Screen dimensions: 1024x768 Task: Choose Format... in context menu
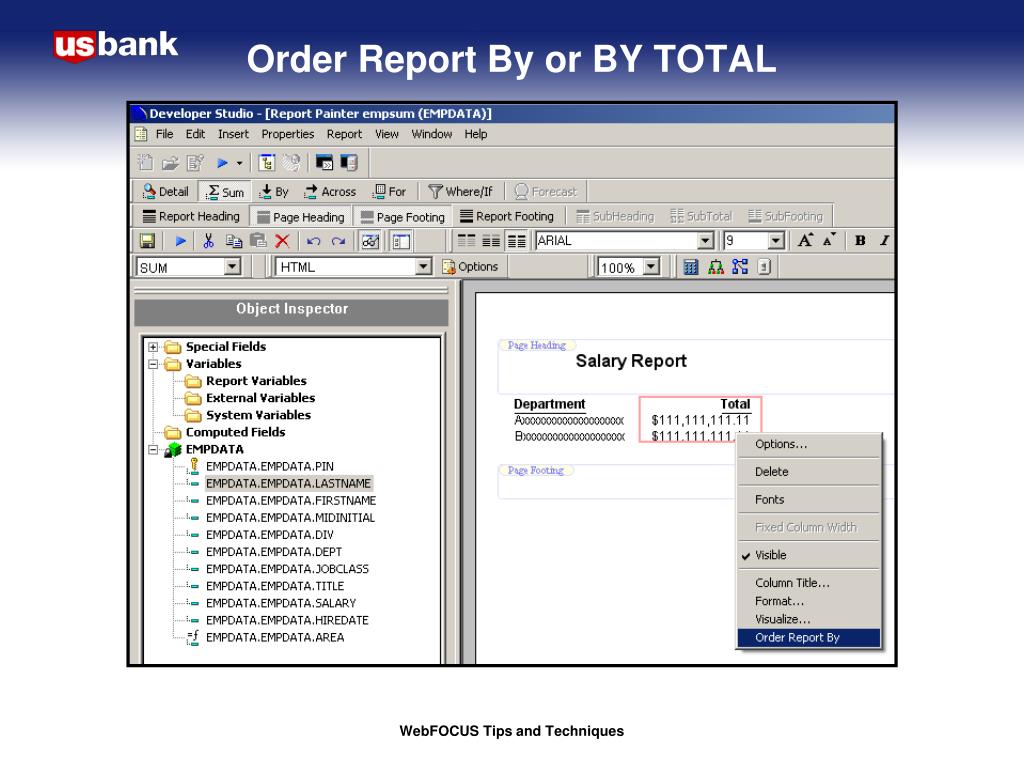click(808, 601)
